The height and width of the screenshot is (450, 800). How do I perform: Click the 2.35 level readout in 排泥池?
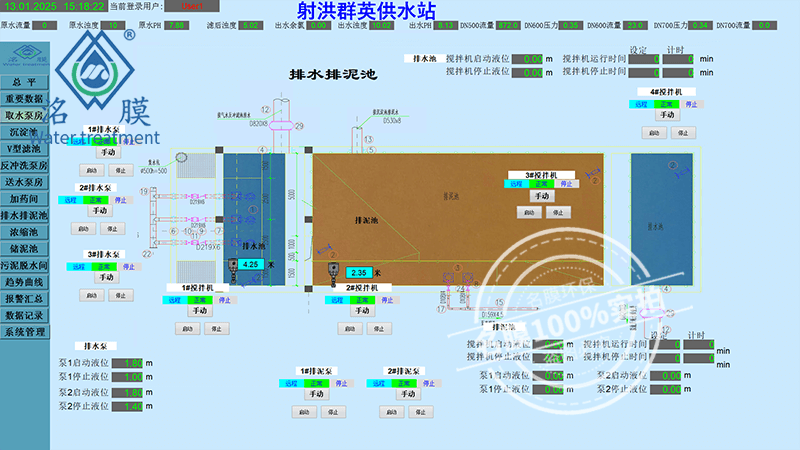tap(358, 271)
